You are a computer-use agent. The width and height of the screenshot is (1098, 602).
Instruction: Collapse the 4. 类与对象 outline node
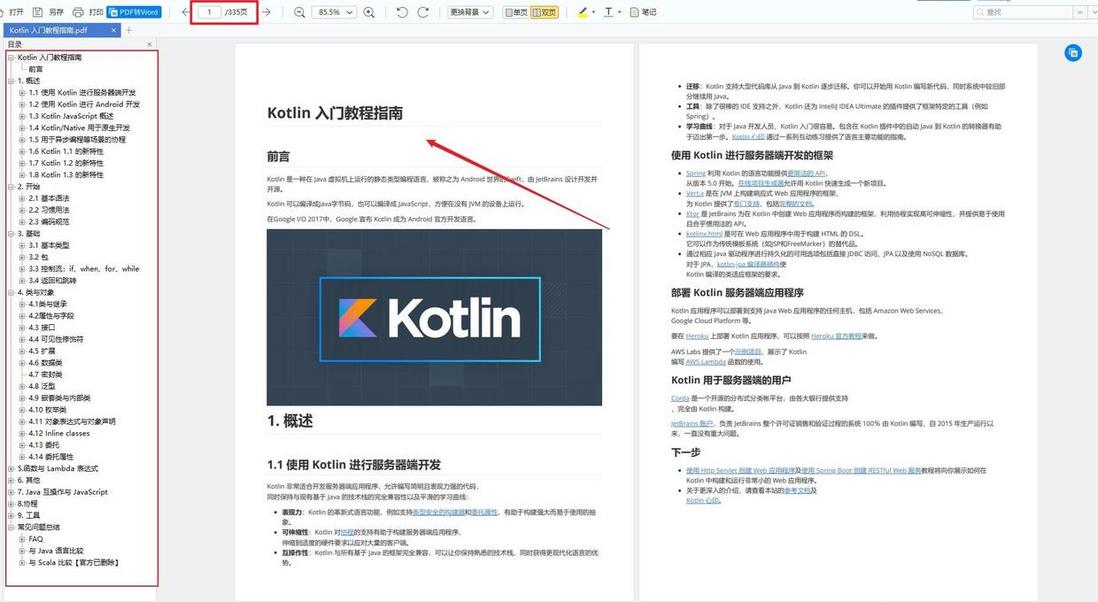11,293
